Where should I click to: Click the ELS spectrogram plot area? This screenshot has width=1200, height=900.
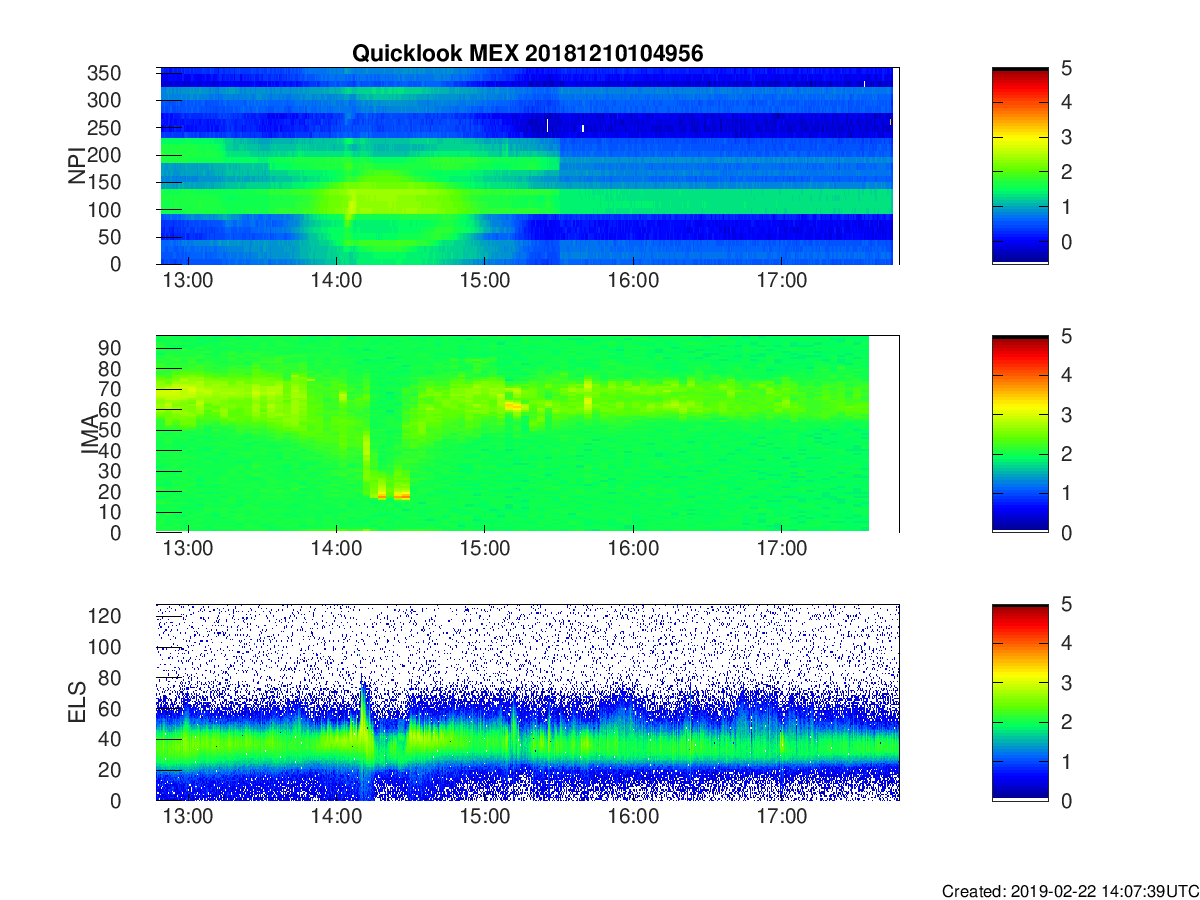point(528,702)
